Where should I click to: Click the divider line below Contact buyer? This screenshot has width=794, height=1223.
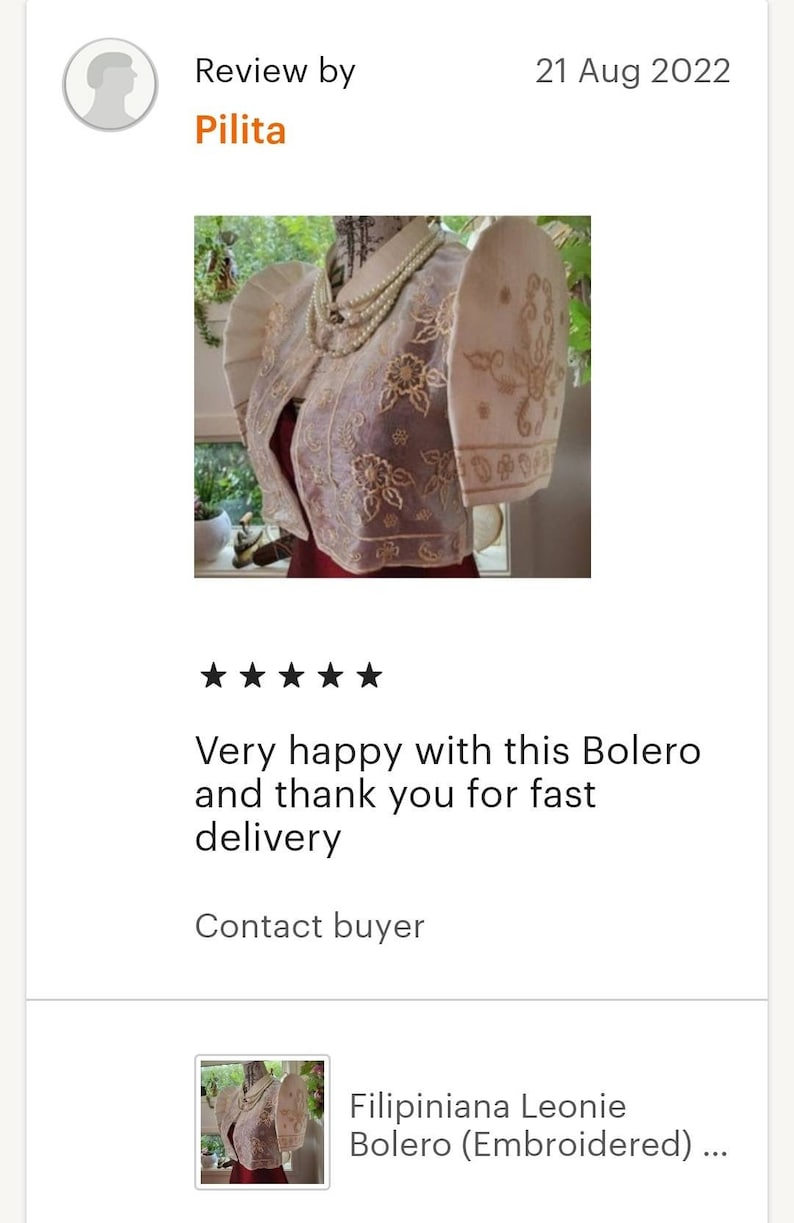click(x=397, y=999)
